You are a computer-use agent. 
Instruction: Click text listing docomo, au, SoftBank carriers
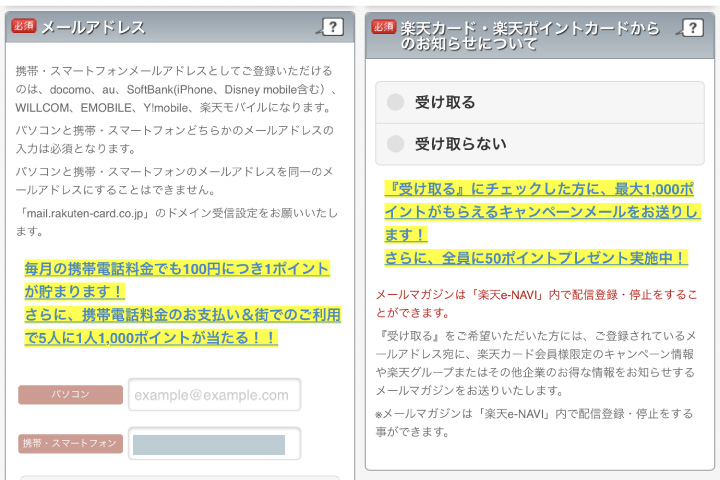pos(175,89)
